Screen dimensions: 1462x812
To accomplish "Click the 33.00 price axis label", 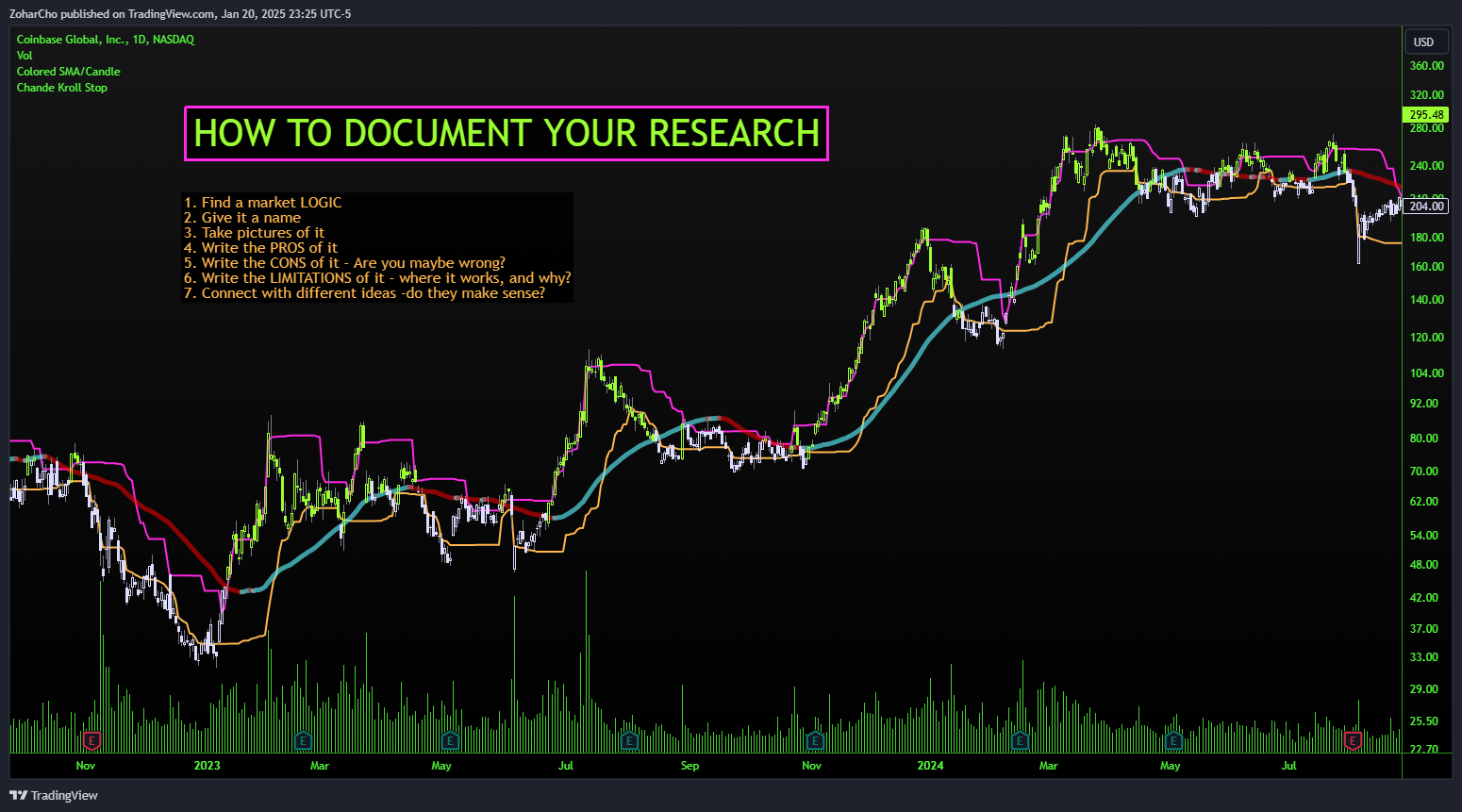I will tap(1424, 657).
